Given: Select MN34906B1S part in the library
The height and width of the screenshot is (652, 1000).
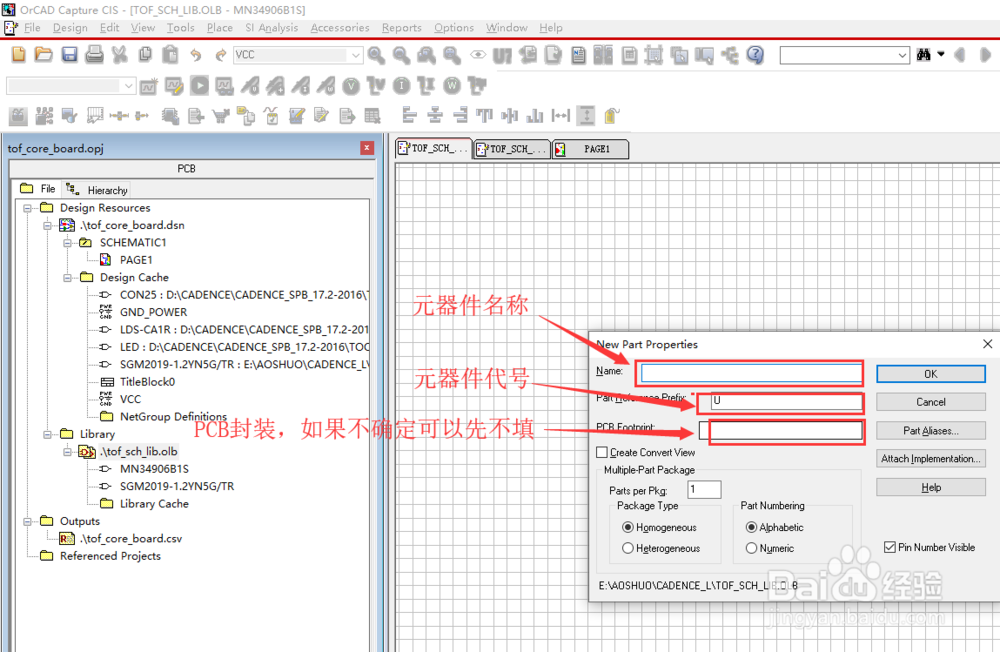Looking at the screenshot, I should point(154,469).
